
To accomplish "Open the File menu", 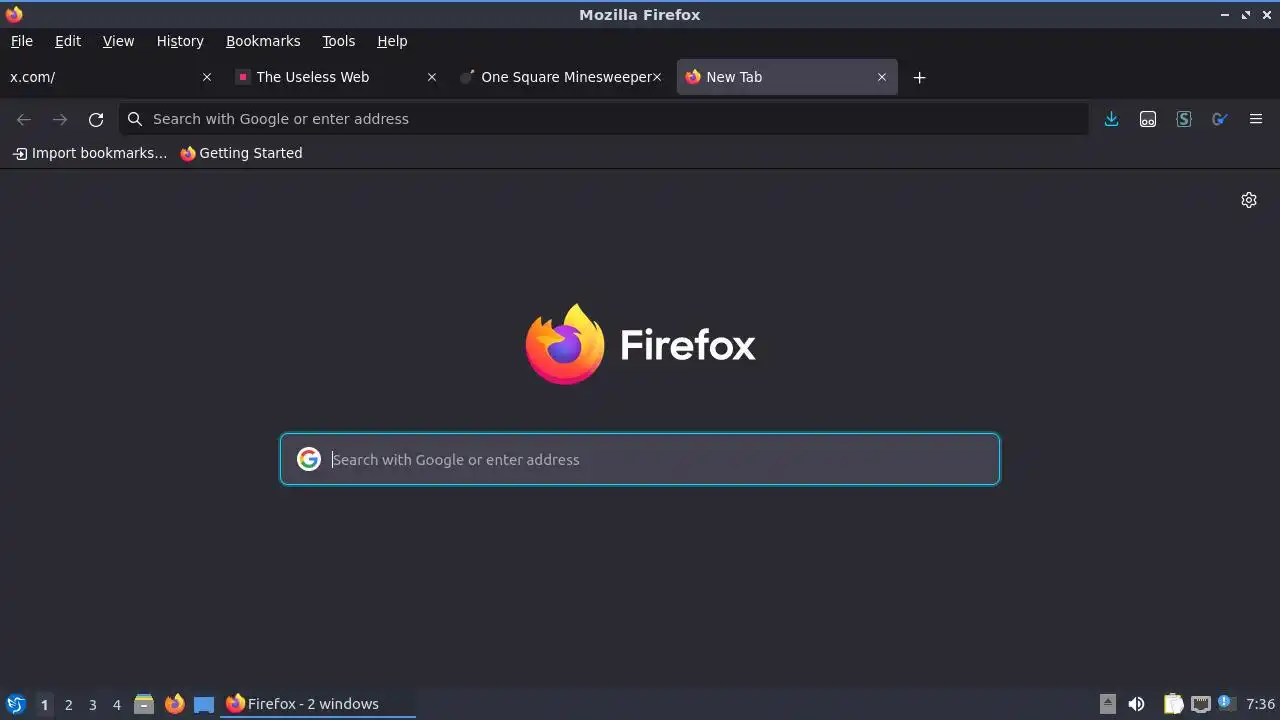I will coord(21,41).
